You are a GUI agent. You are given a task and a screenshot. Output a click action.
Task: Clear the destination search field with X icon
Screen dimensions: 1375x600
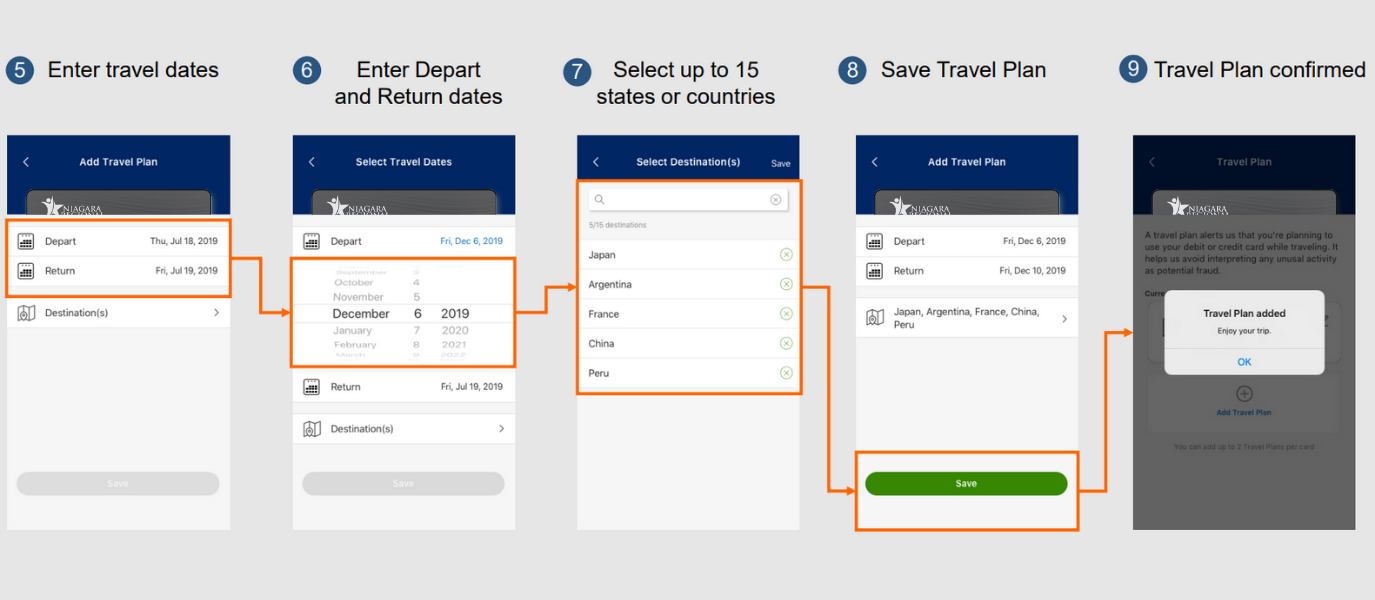[x=776, y=200]
